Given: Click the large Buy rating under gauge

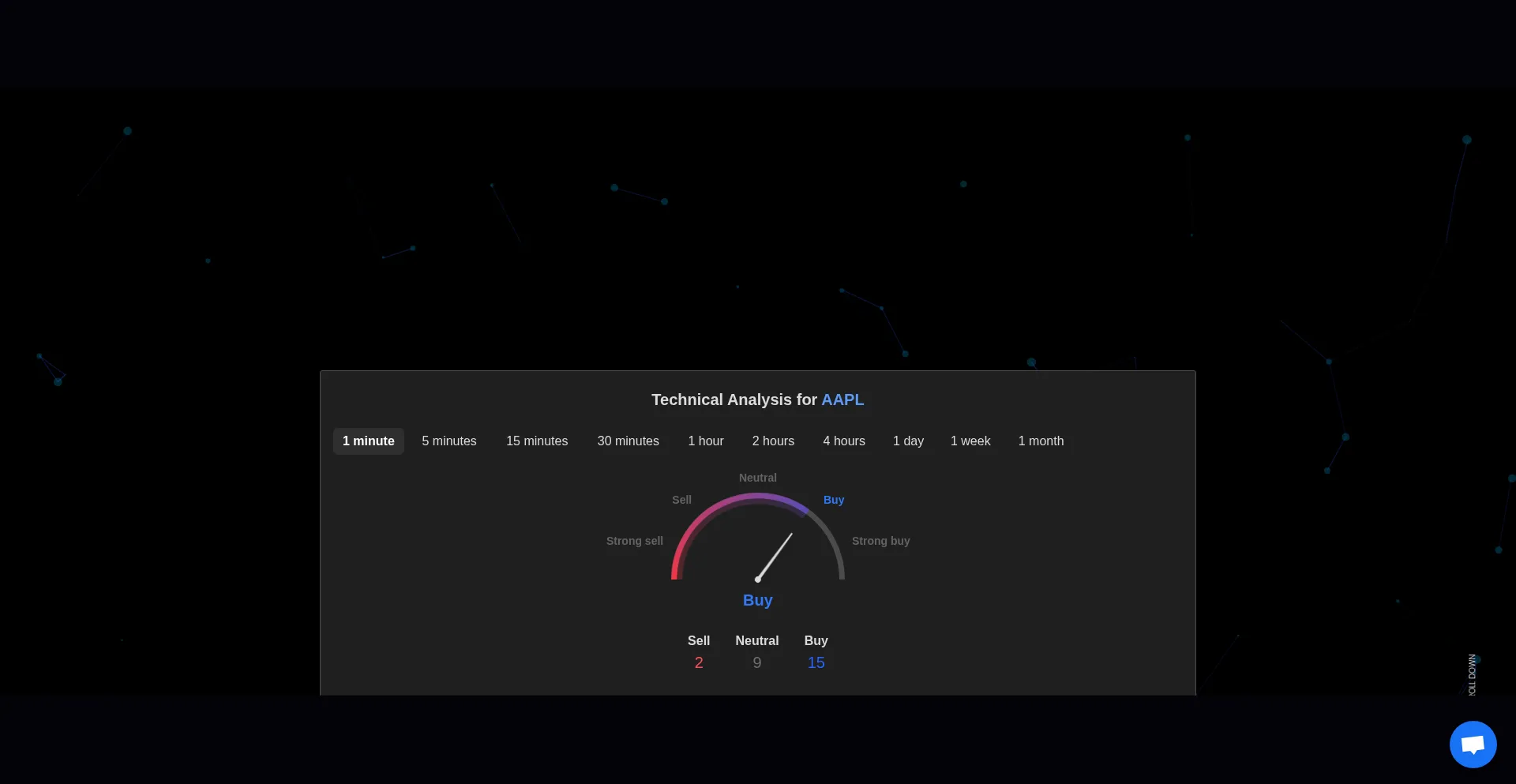Looking at the screenshot, I should (757, 600).
